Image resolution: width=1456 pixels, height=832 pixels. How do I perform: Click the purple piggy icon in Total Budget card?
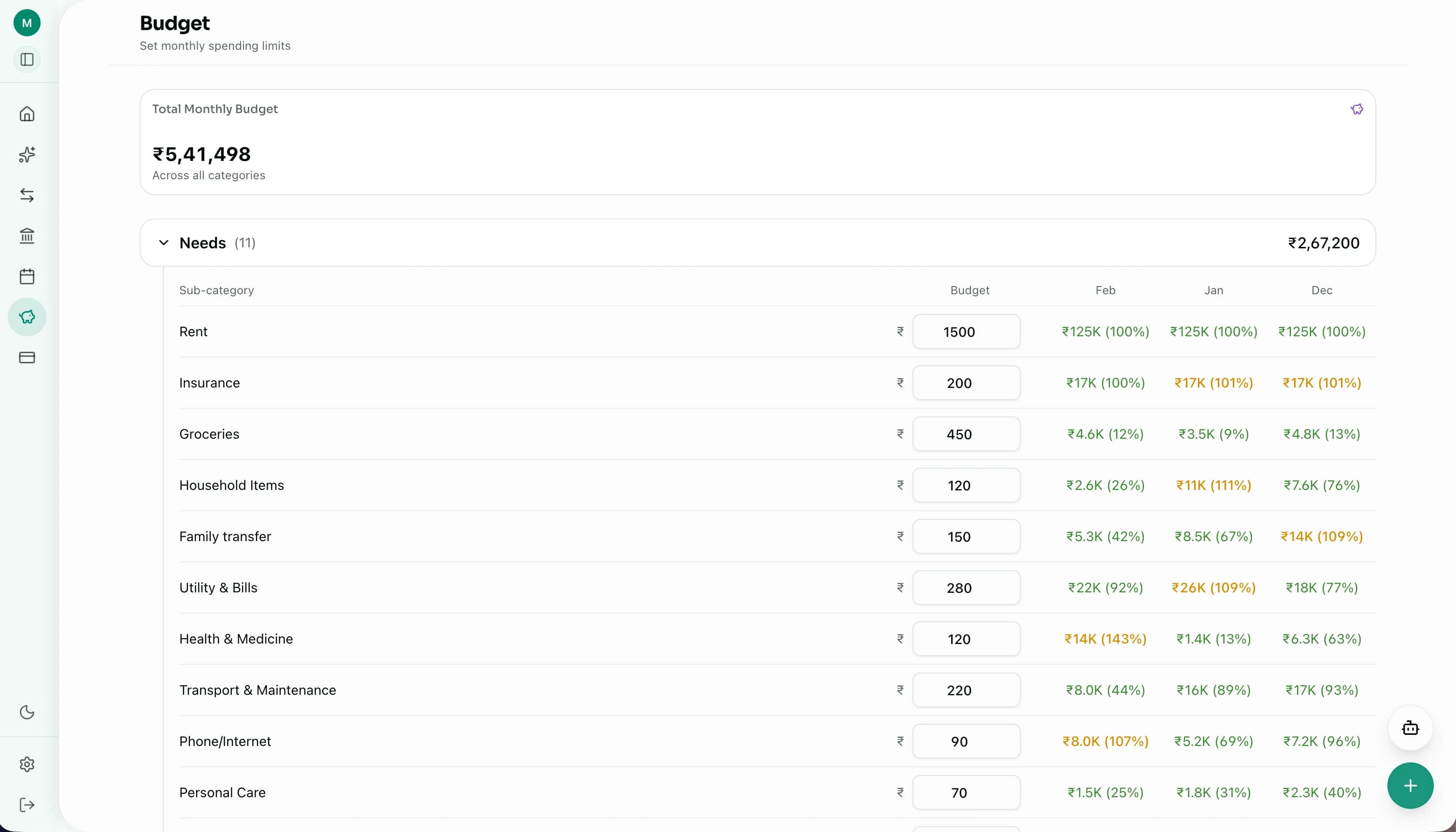point(1356,109)
